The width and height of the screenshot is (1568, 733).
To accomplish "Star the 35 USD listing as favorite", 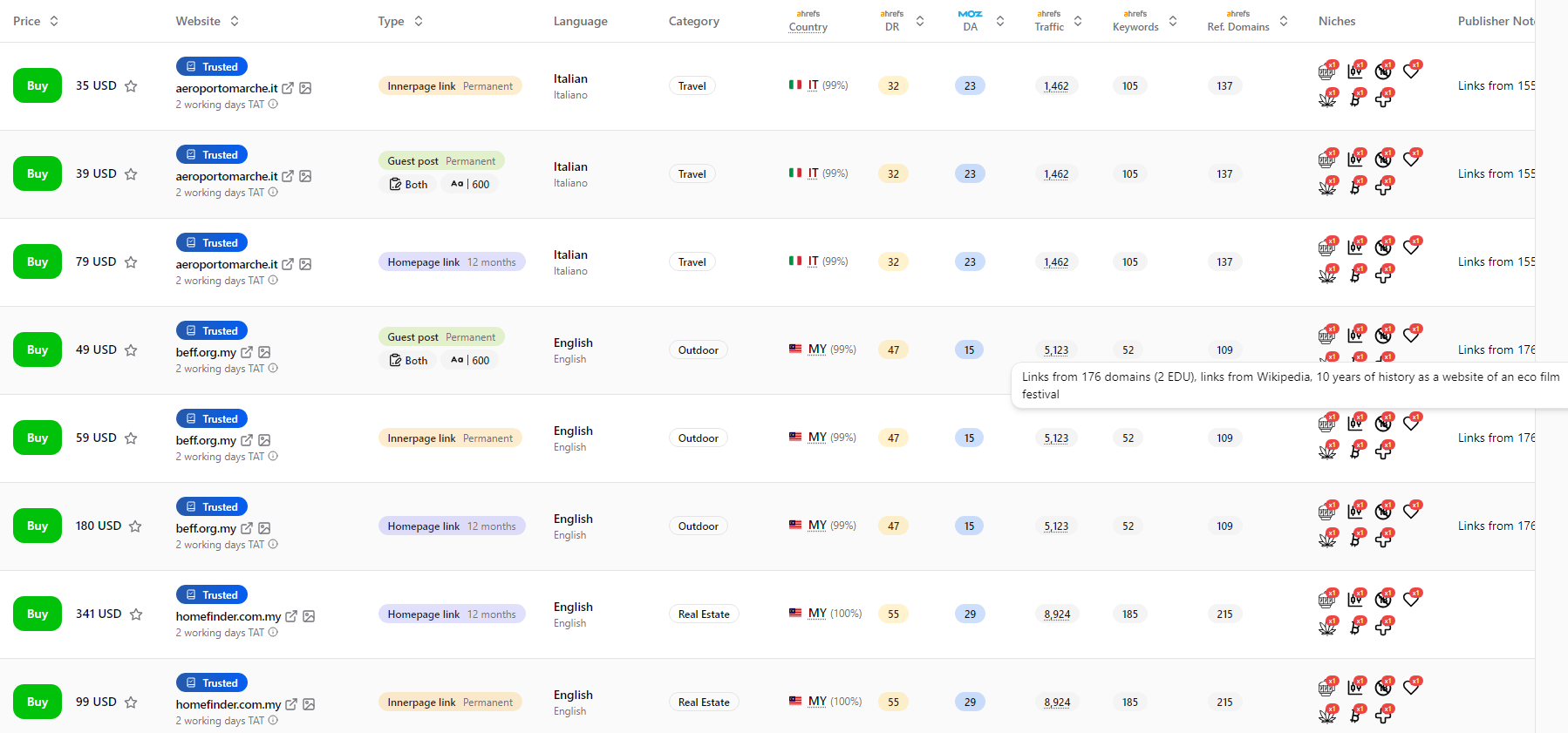I will click(x=131, y=86).
